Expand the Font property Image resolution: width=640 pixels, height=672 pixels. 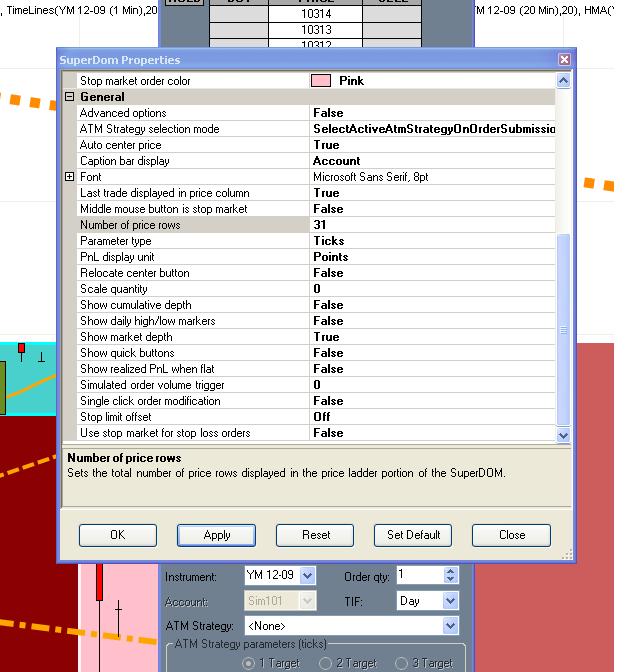click(69, 177)
